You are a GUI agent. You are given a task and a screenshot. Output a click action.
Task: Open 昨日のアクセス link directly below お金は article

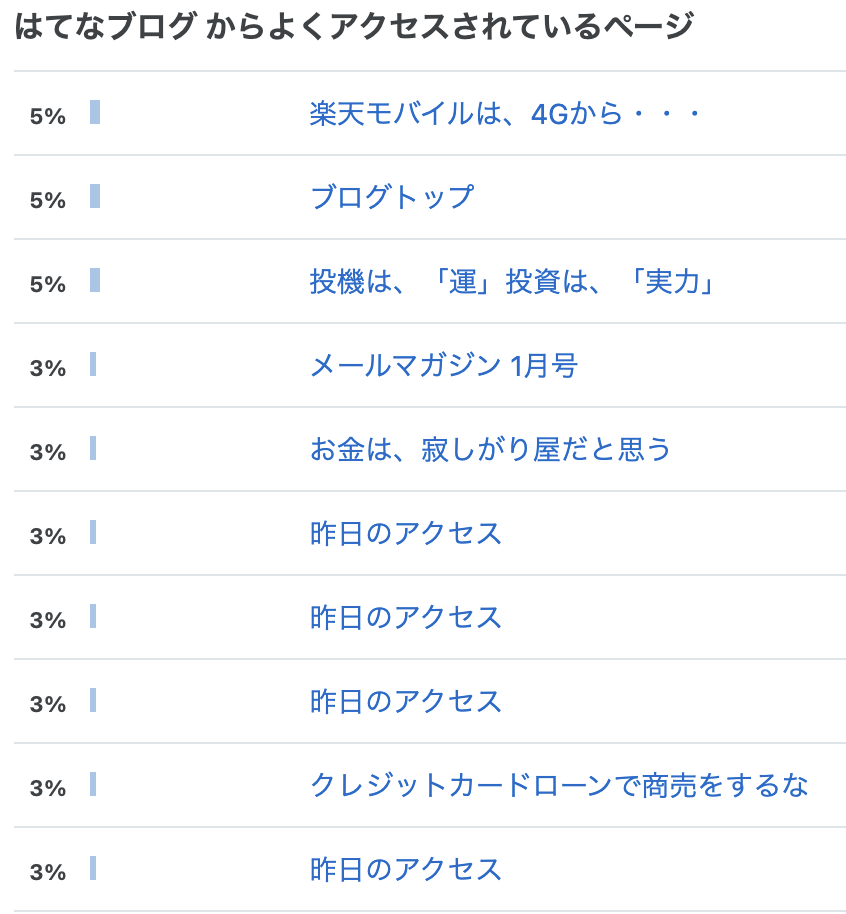tap(406, 533)
